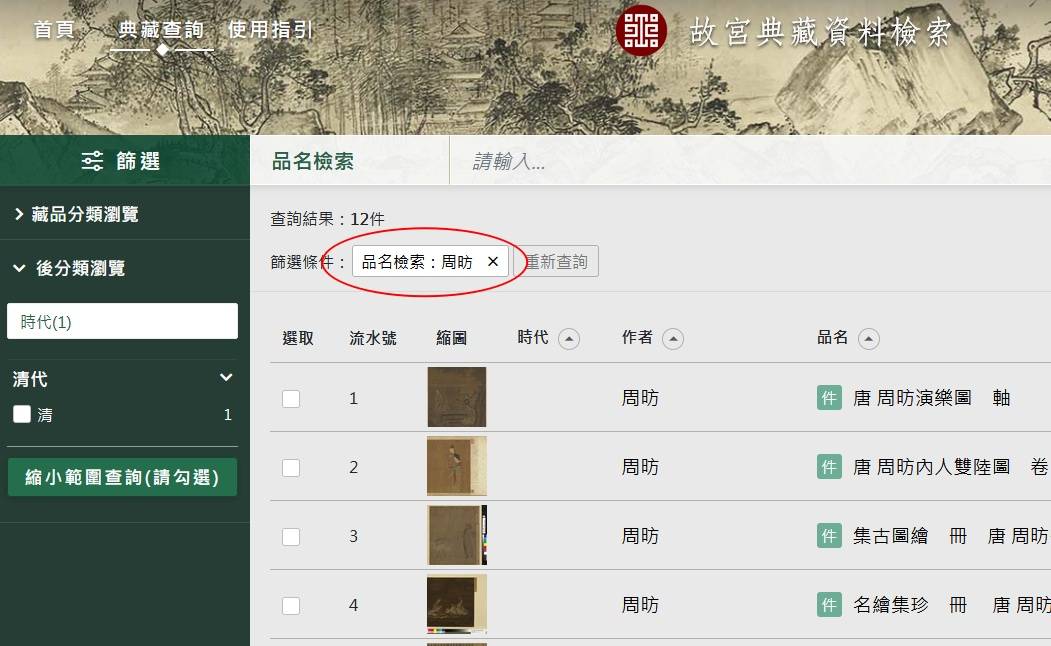Click 縮小範圍查詢 button
Image resolution: width=1051 pixels, height=646 pixels.
(x=122, y=477)
